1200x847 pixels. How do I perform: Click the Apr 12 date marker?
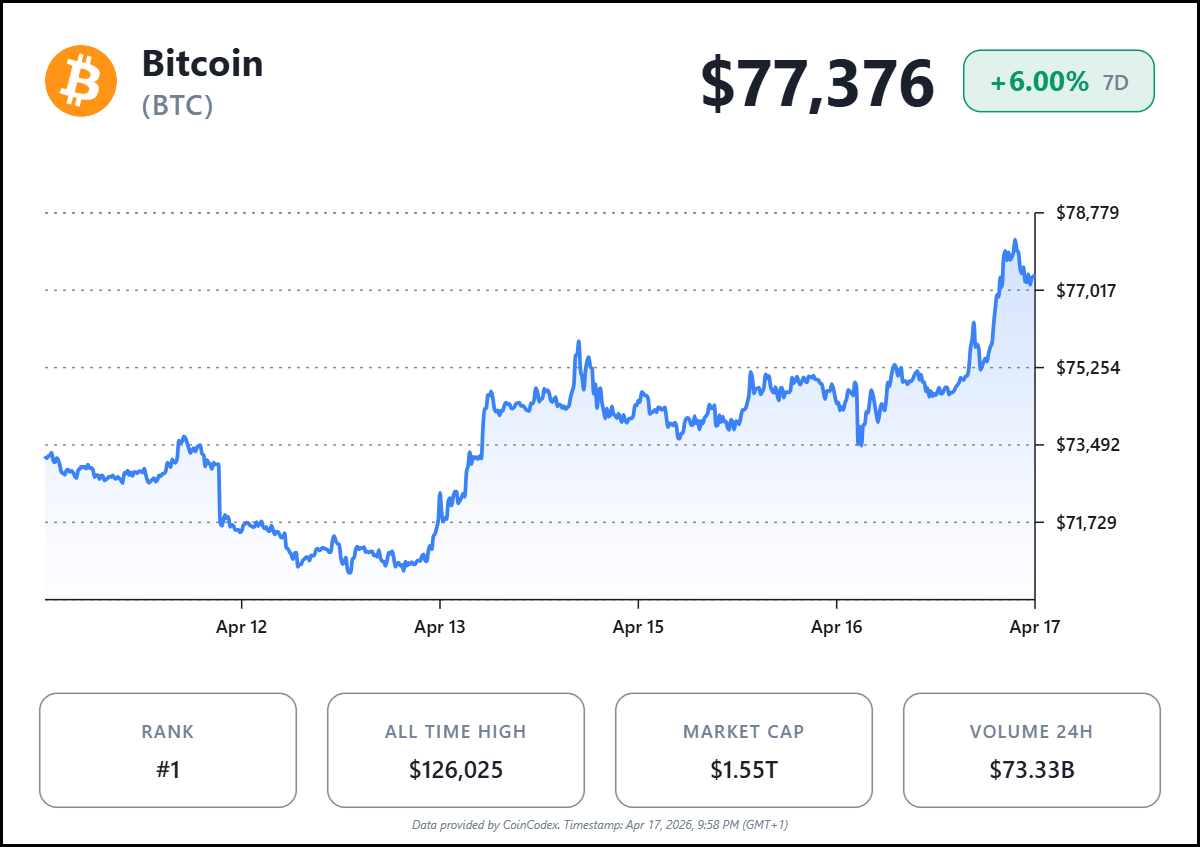[x=242, y=628]
